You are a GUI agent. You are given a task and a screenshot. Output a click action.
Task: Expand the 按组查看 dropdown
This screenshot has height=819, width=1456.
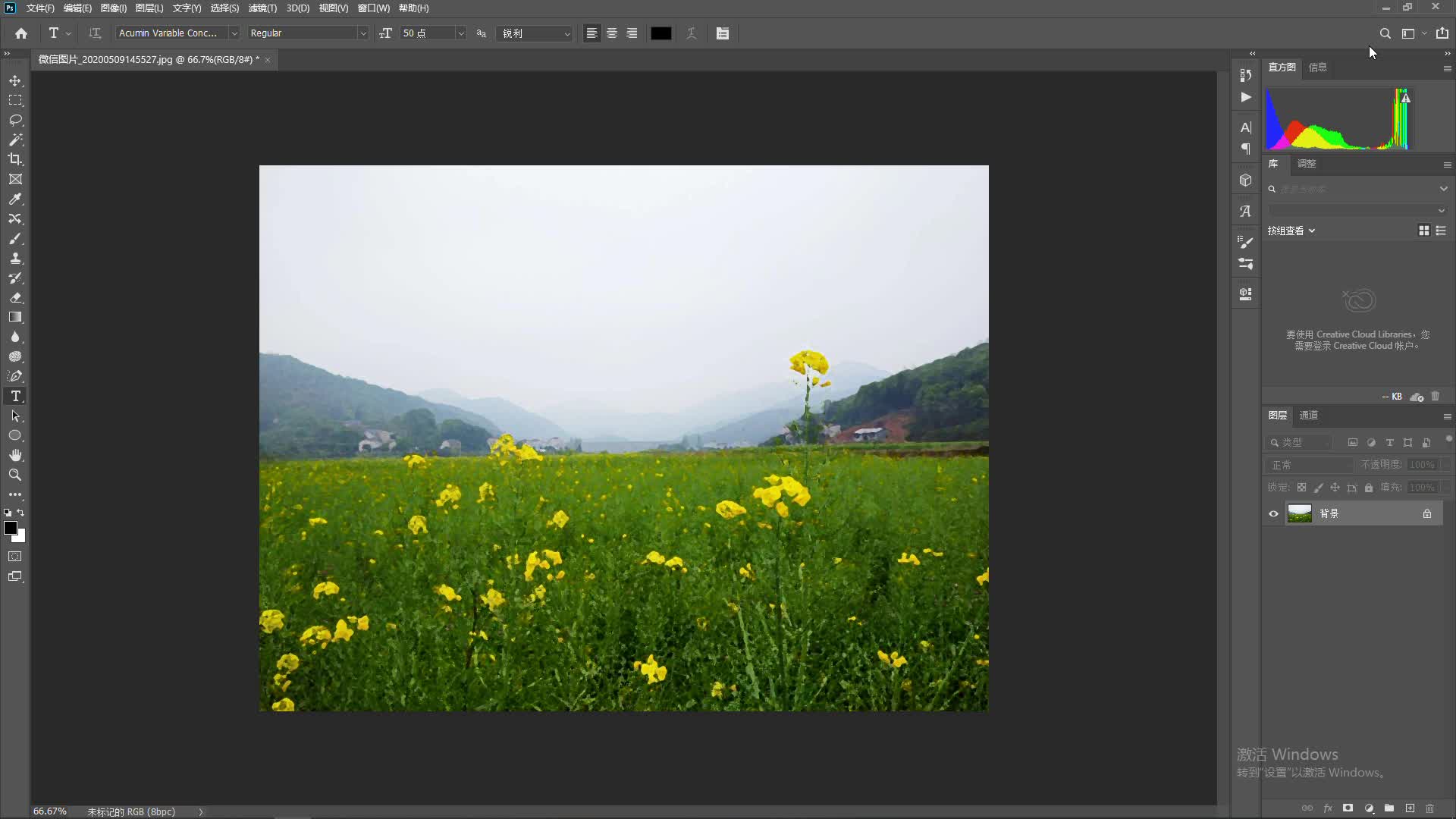click(1291, 231)
